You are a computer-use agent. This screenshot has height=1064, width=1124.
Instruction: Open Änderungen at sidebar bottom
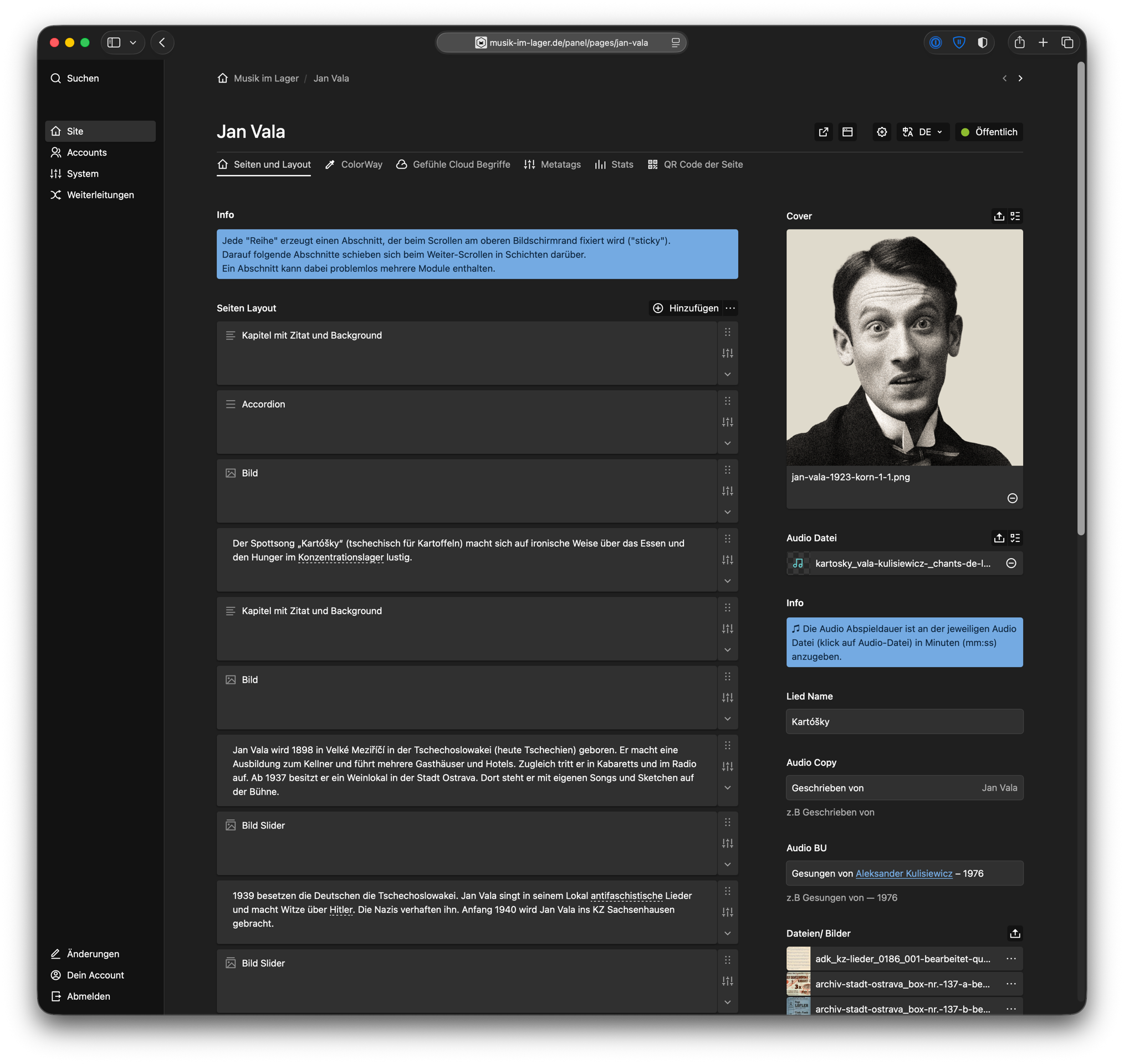tap(85, 953)
